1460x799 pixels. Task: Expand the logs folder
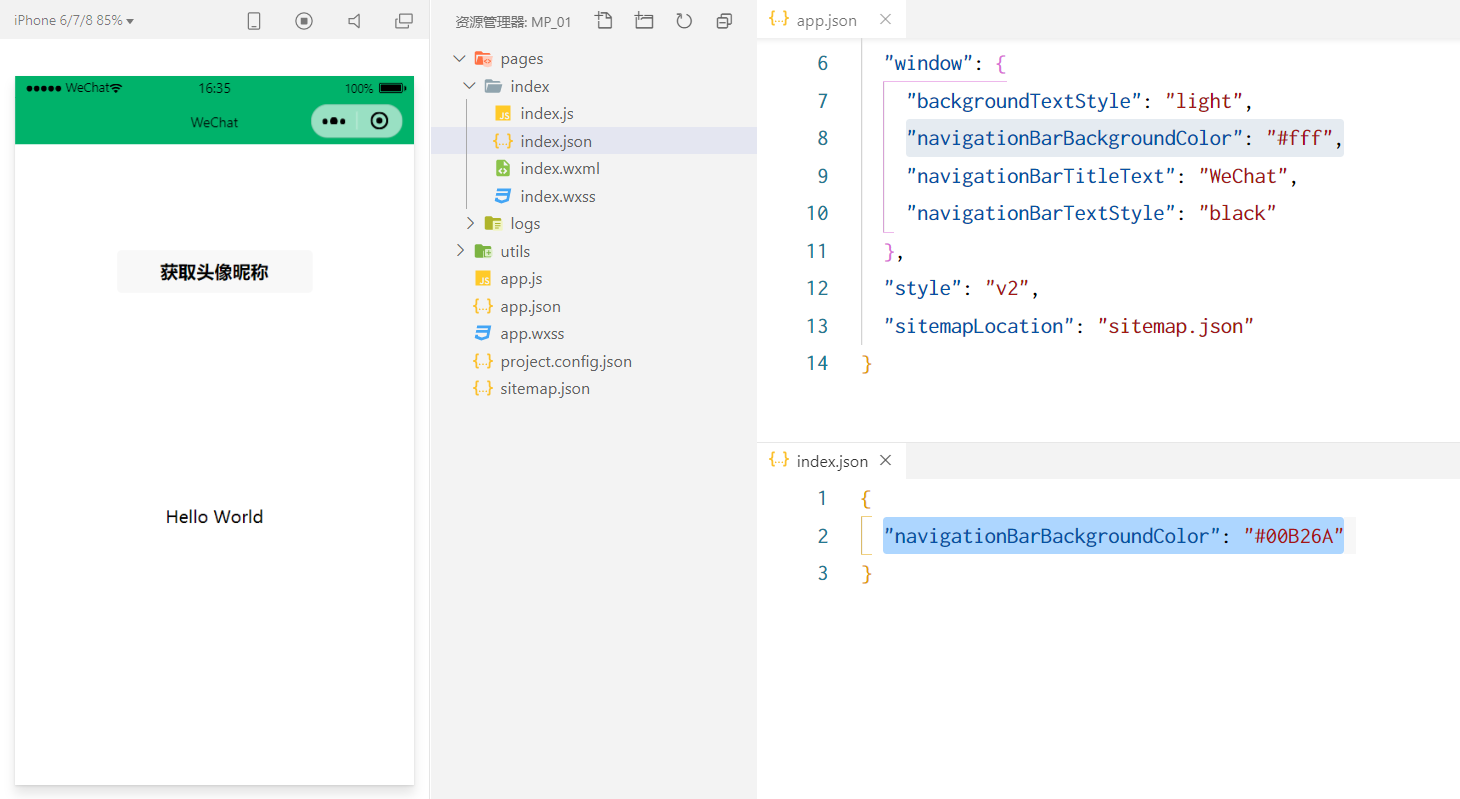click(470, 223)
